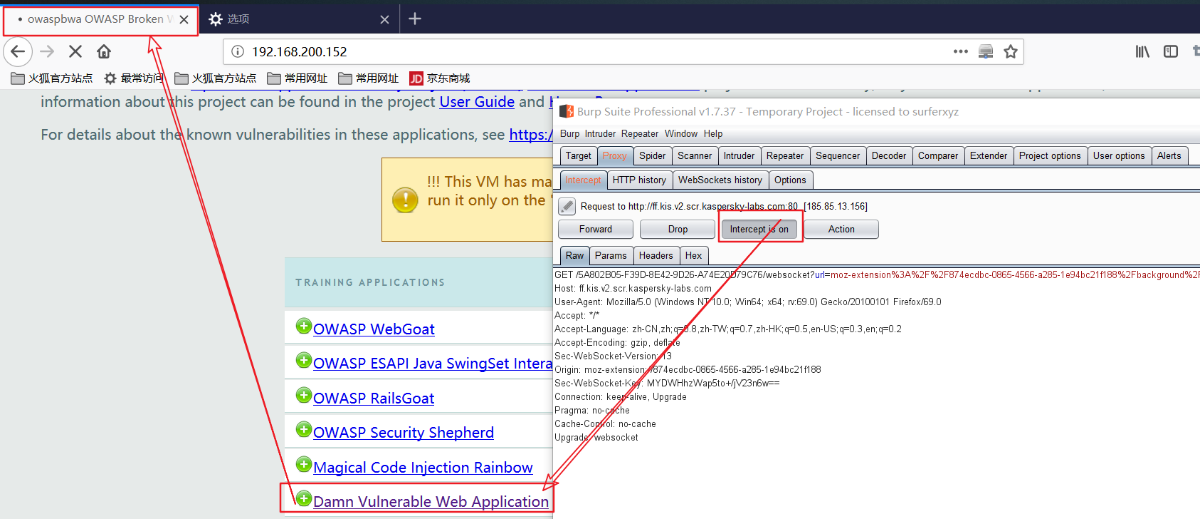Open Intruder menu in Burp menu bar

point(600,134)
